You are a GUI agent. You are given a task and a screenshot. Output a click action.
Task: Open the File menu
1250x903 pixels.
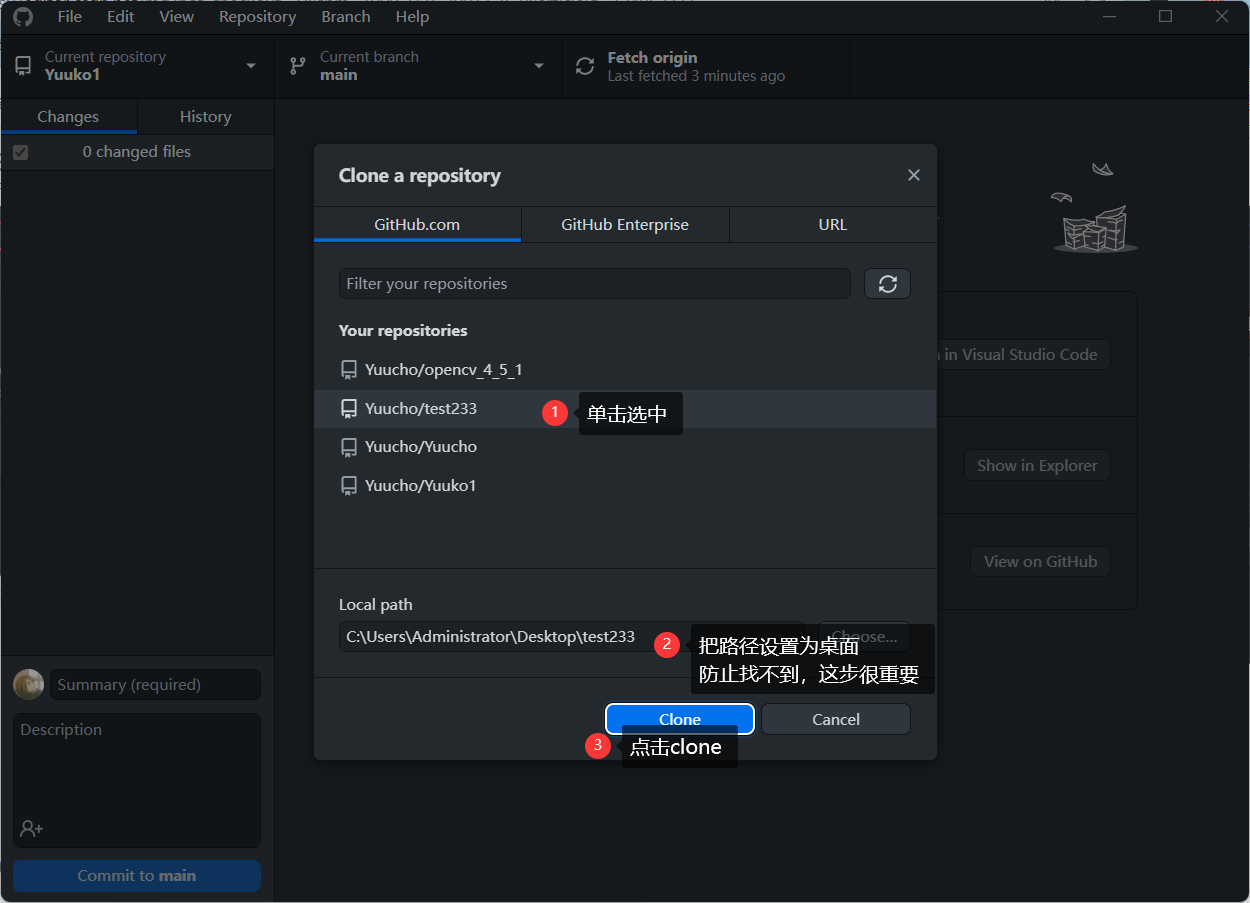click(x=70, y=16)
